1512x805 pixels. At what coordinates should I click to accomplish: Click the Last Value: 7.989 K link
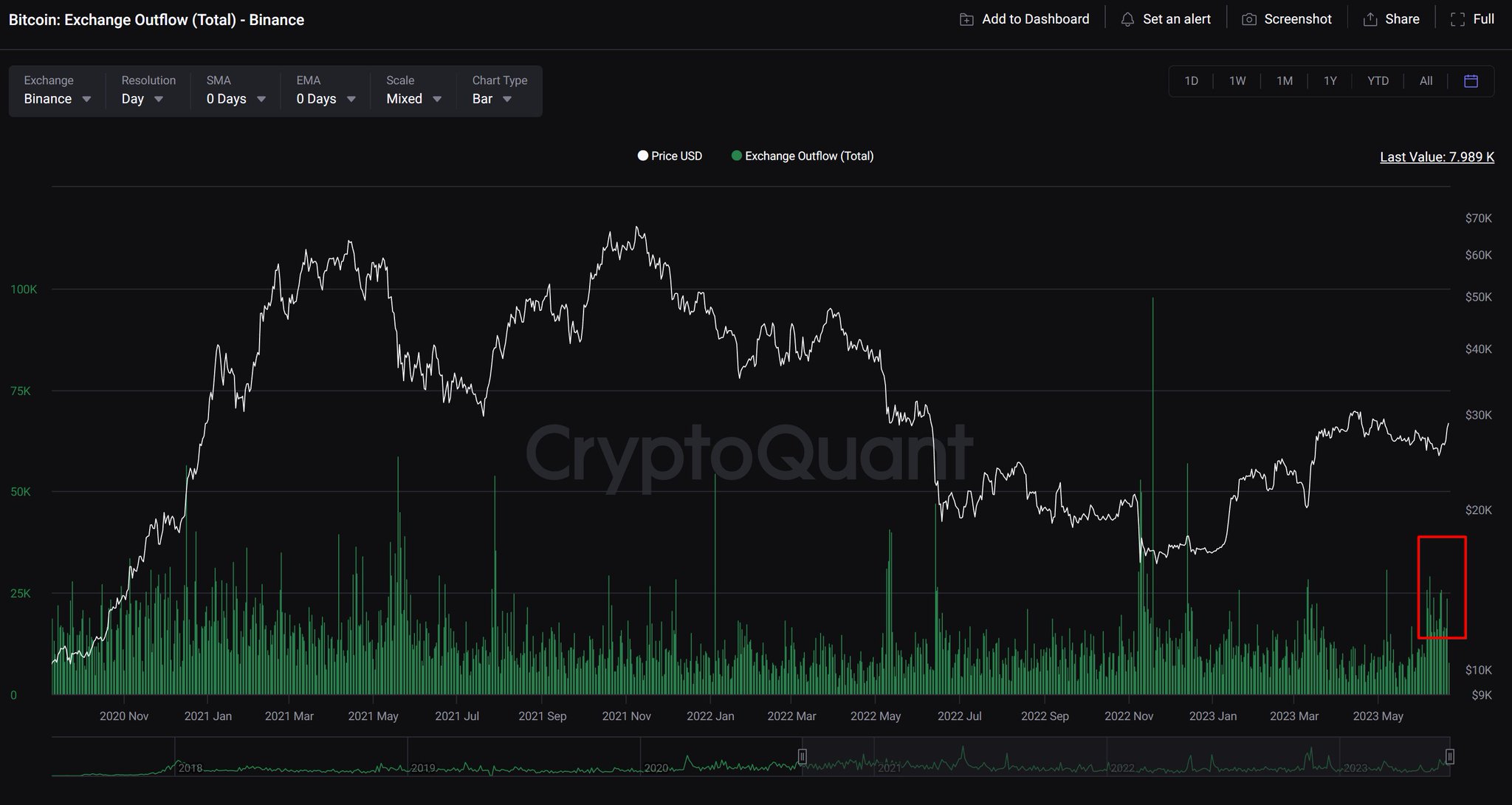click(x=1437, y=157)
